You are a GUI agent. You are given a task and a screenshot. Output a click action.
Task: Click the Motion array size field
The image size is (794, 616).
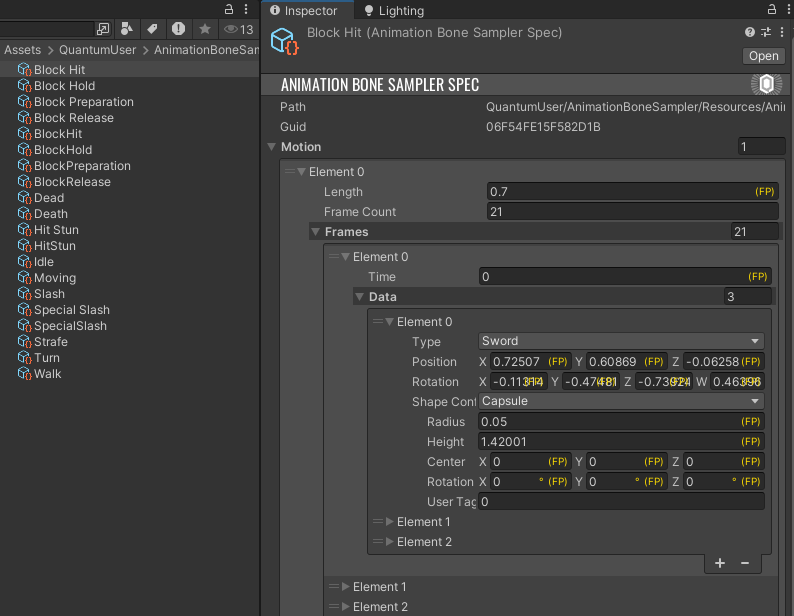pos(761,147)
